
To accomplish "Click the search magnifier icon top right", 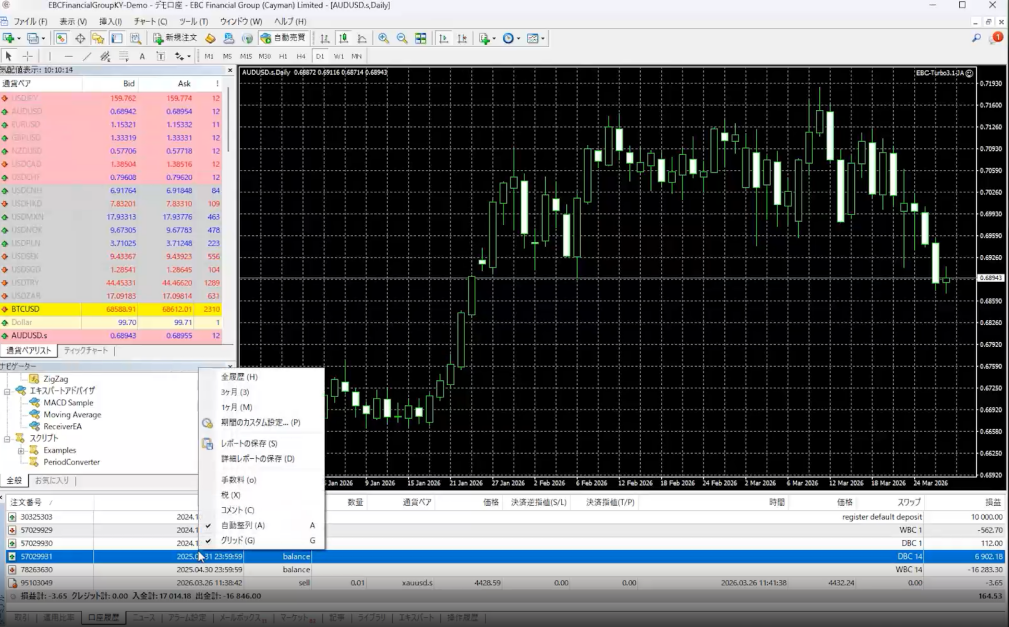I will 976,39.
